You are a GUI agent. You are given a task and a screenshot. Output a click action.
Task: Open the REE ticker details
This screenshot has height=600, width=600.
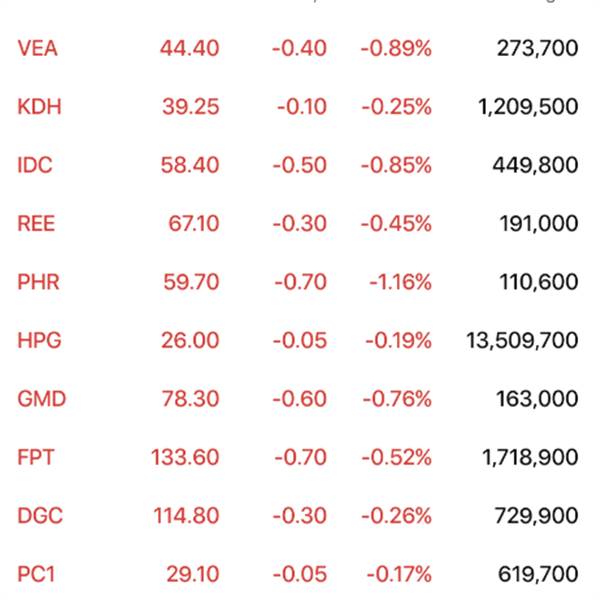coord(36,223)
